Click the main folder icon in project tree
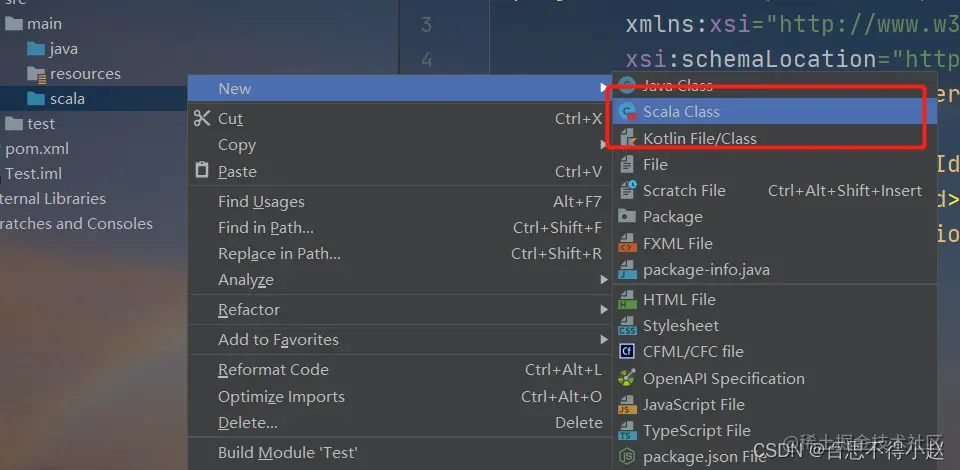This screenshot has height=470, width=960. pos(13,24)
